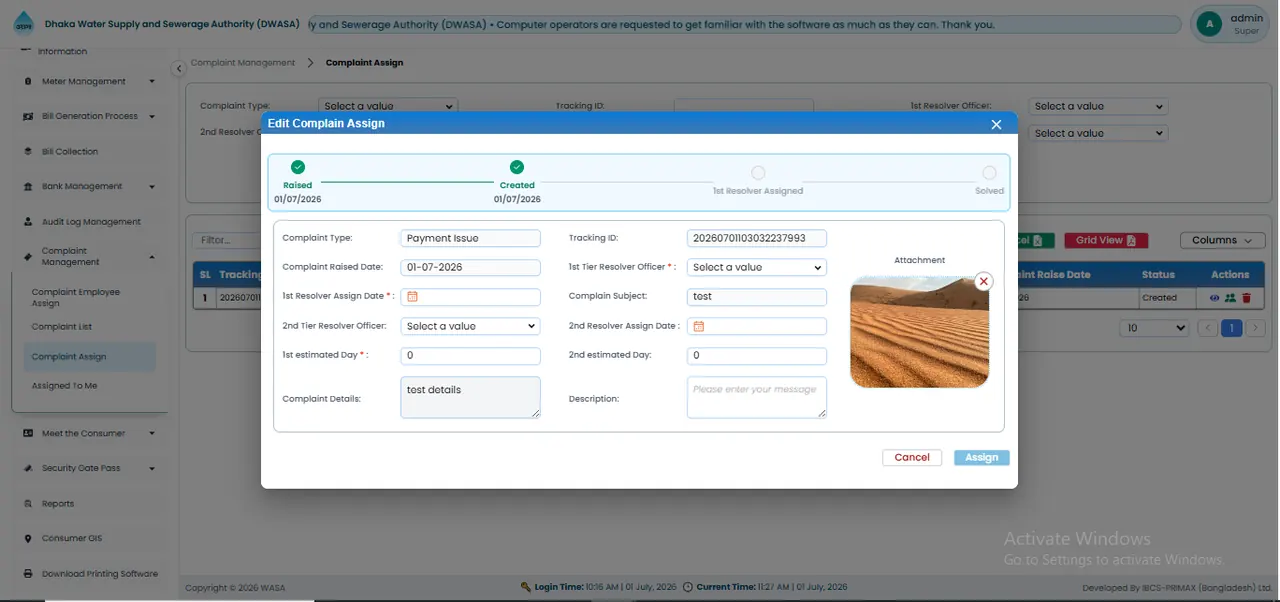Click the Assign button

pyautogui.click(x=981, y=457)
